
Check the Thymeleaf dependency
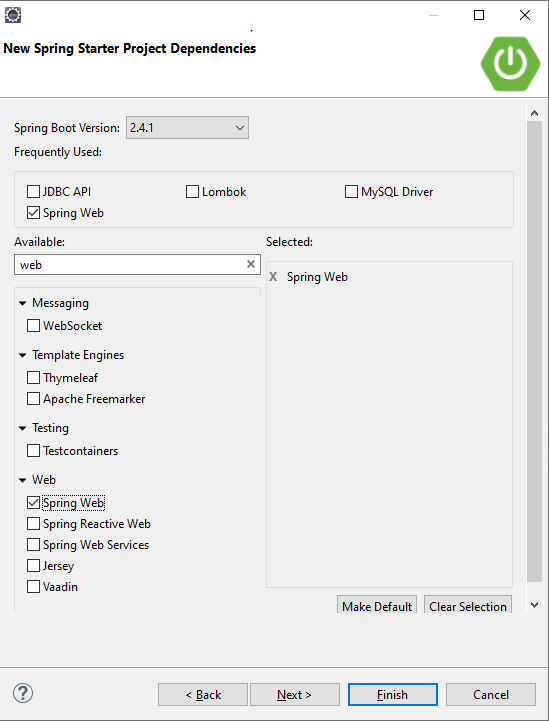33,378
